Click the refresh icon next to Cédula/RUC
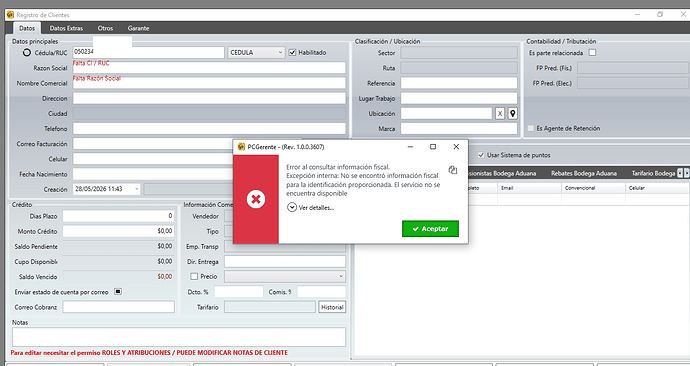The width and height of the screenshot is (690, 366). click(27, 52)
